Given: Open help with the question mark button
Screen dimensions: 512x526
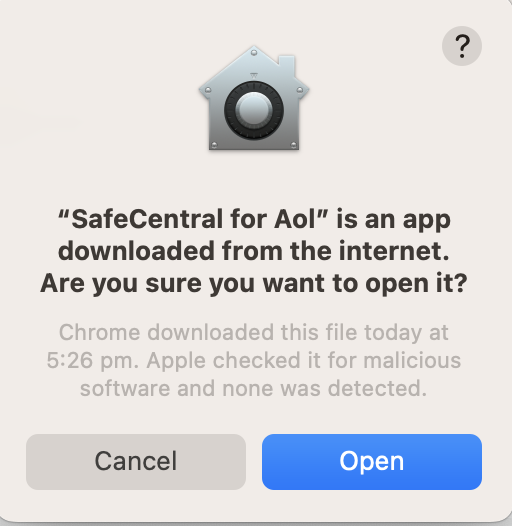Looking at the screenshot, I should tap(462, 46).
